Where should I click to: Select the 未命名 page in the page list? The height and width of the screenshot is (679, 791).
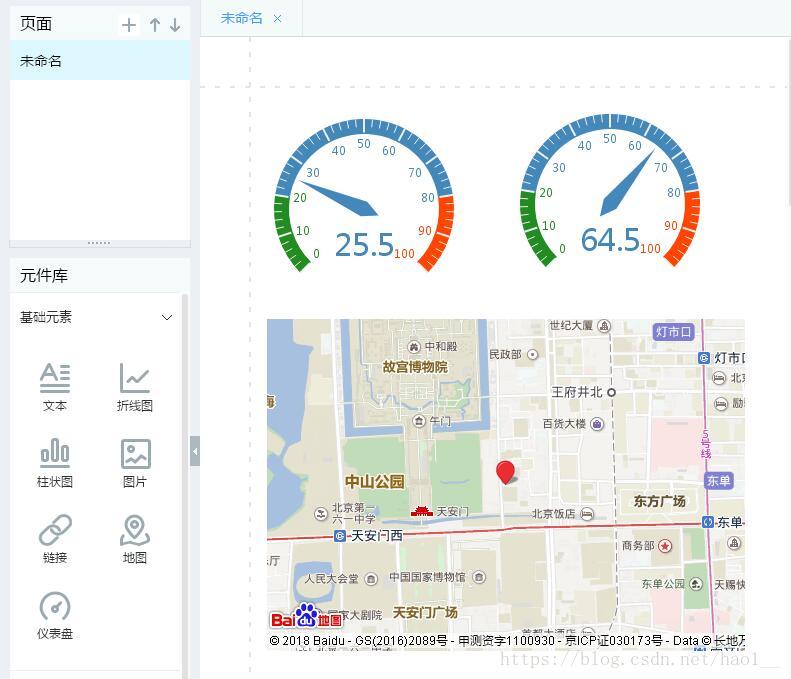[100, 61]
